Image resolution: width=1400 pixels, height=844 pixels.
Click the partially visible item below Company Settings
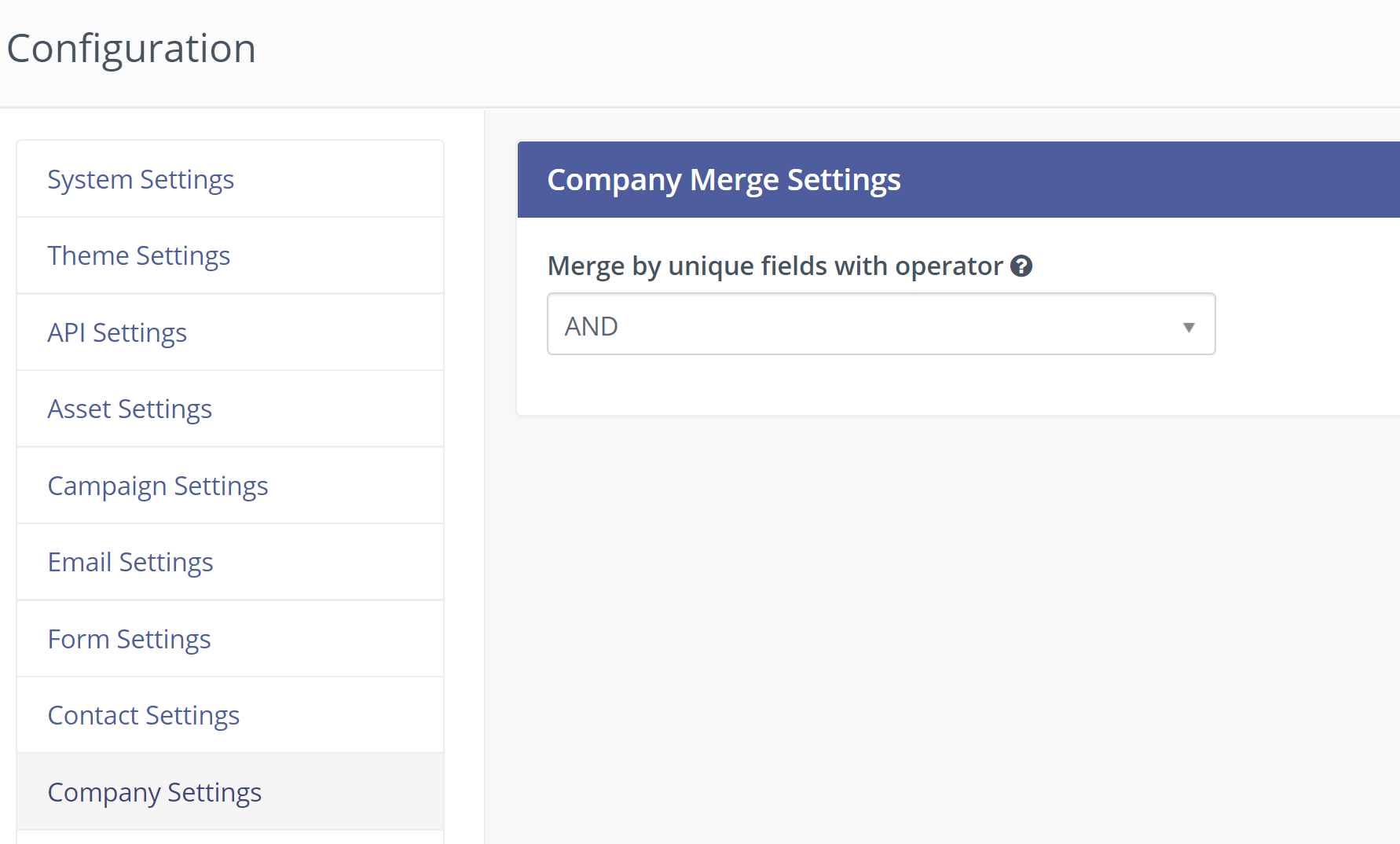(229, 838)
